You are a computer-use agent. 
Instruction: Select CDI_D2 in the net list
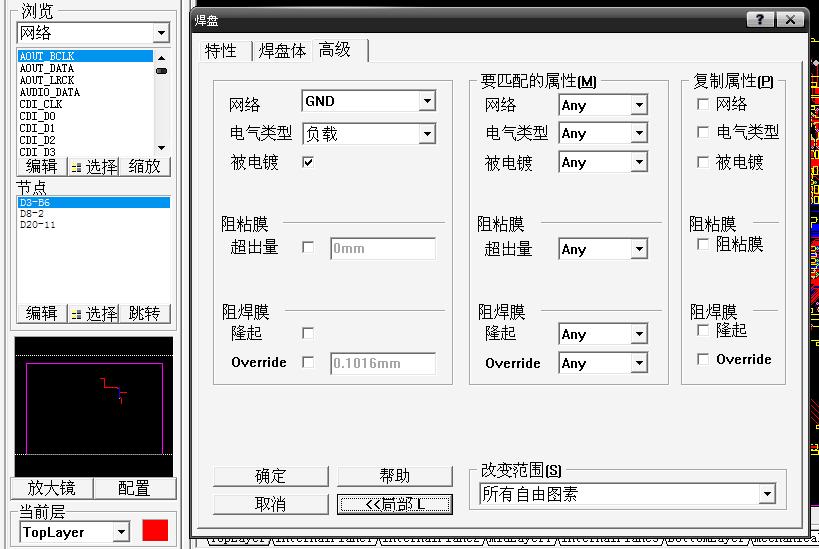[86, 140]
